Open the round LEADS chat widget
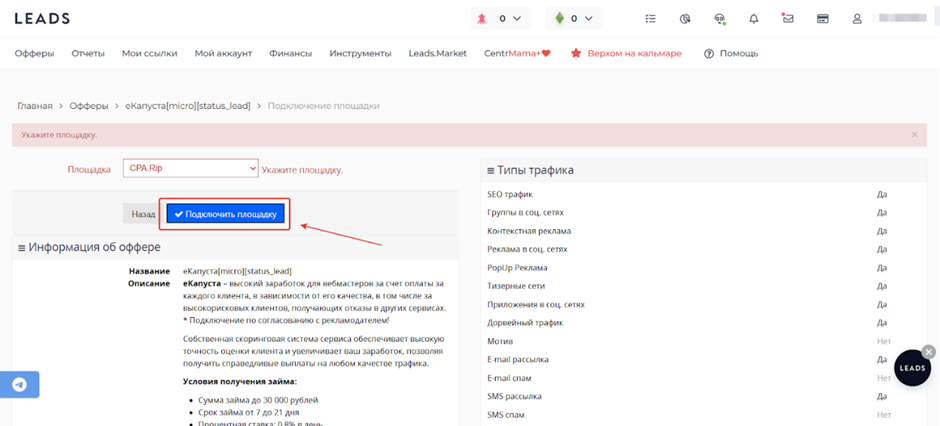The height and width of the screenshot is (426, 940). pyautogui.click(x=912, y=368)
